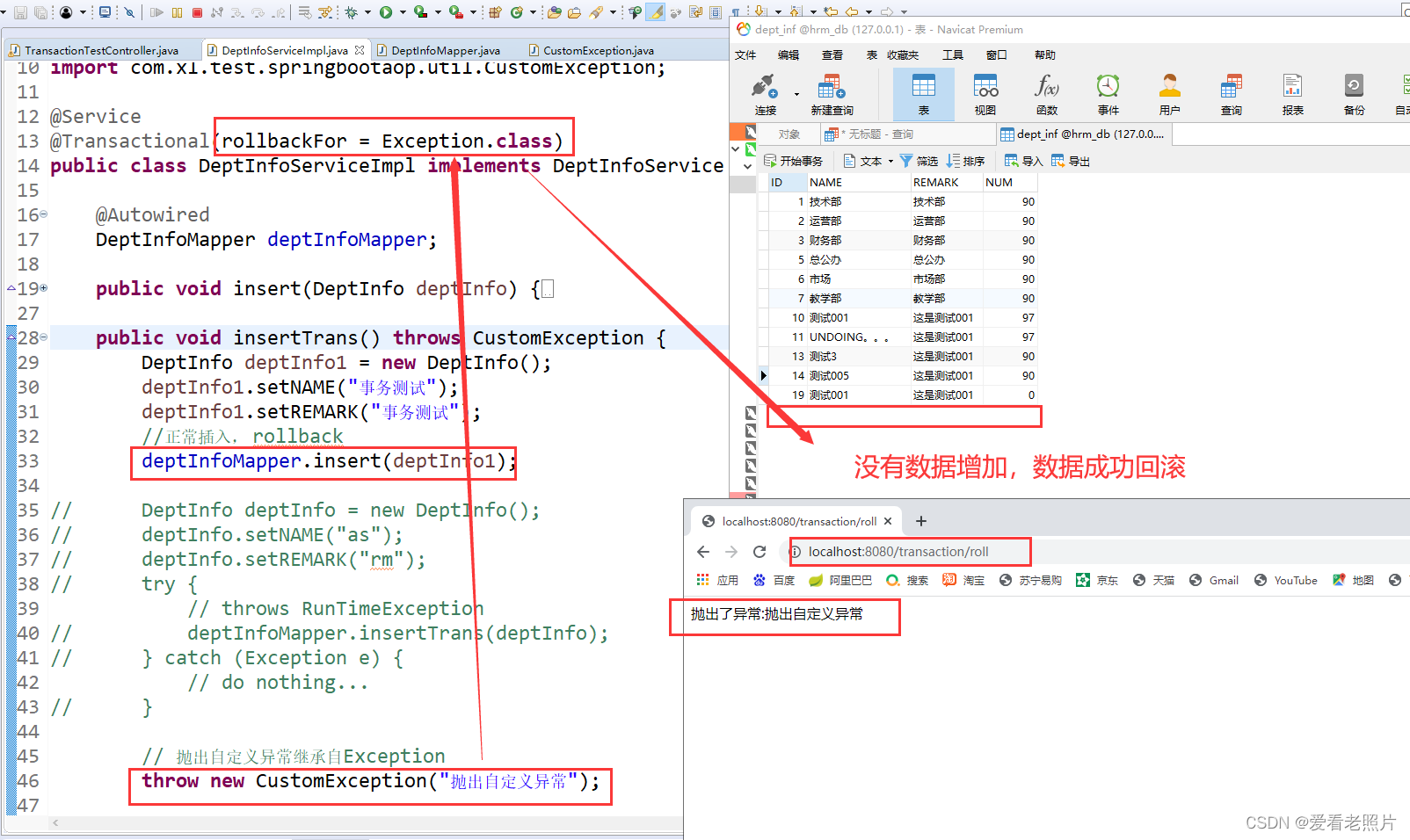Open Navicat 文件 (File) menu
Viewport: 1410px width, 840px height.
pos(745,54)
